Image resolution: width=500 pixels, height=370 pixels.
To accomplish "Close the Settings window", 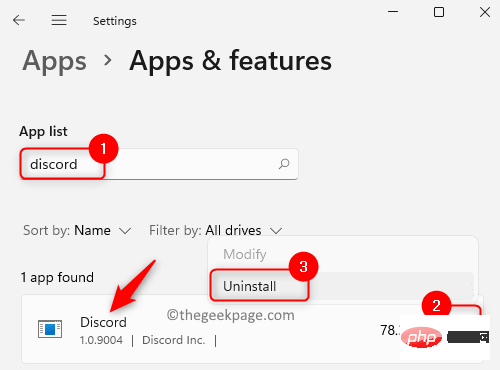I will coord(485,12).
